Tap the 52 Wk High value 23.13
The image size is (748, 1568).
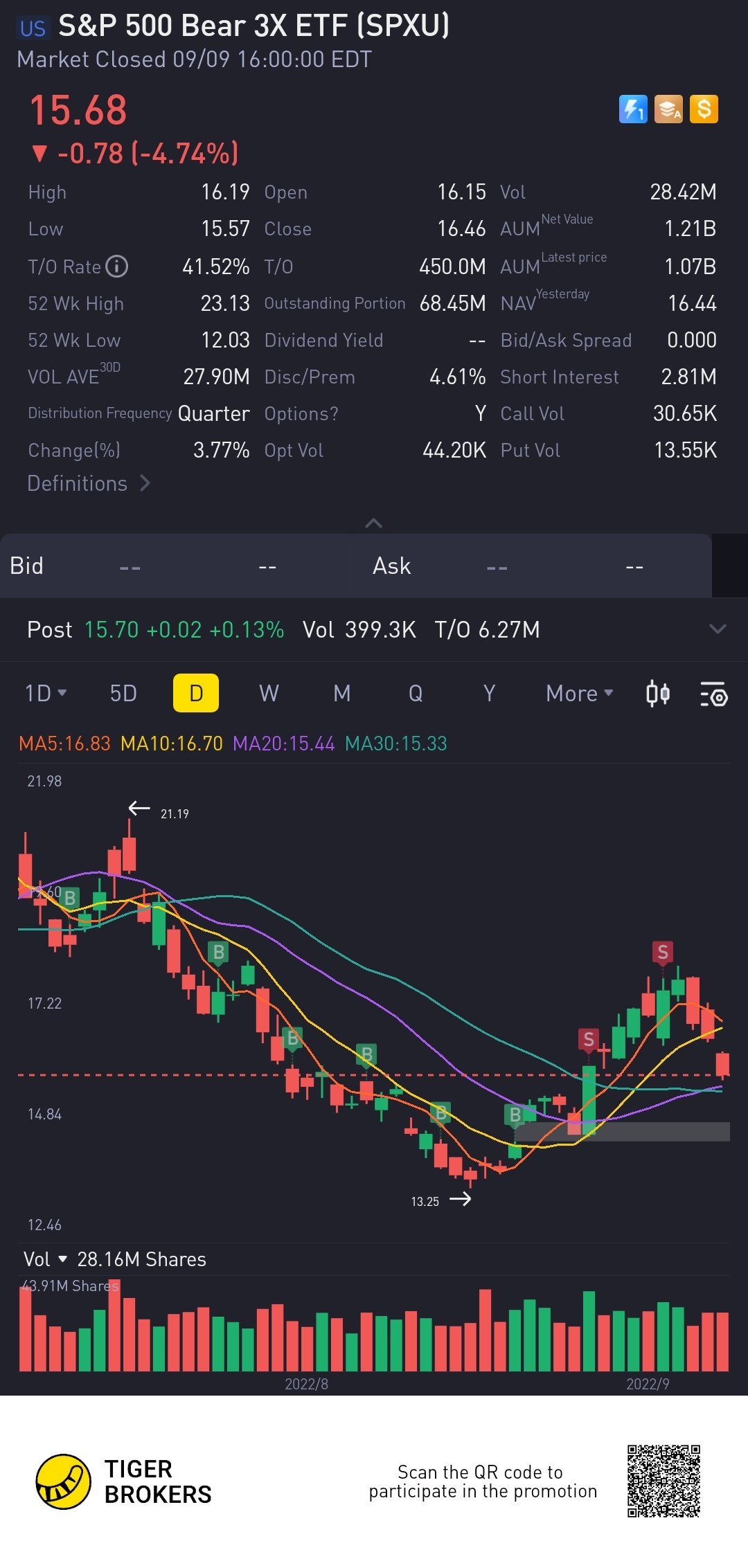pos(225,303)
